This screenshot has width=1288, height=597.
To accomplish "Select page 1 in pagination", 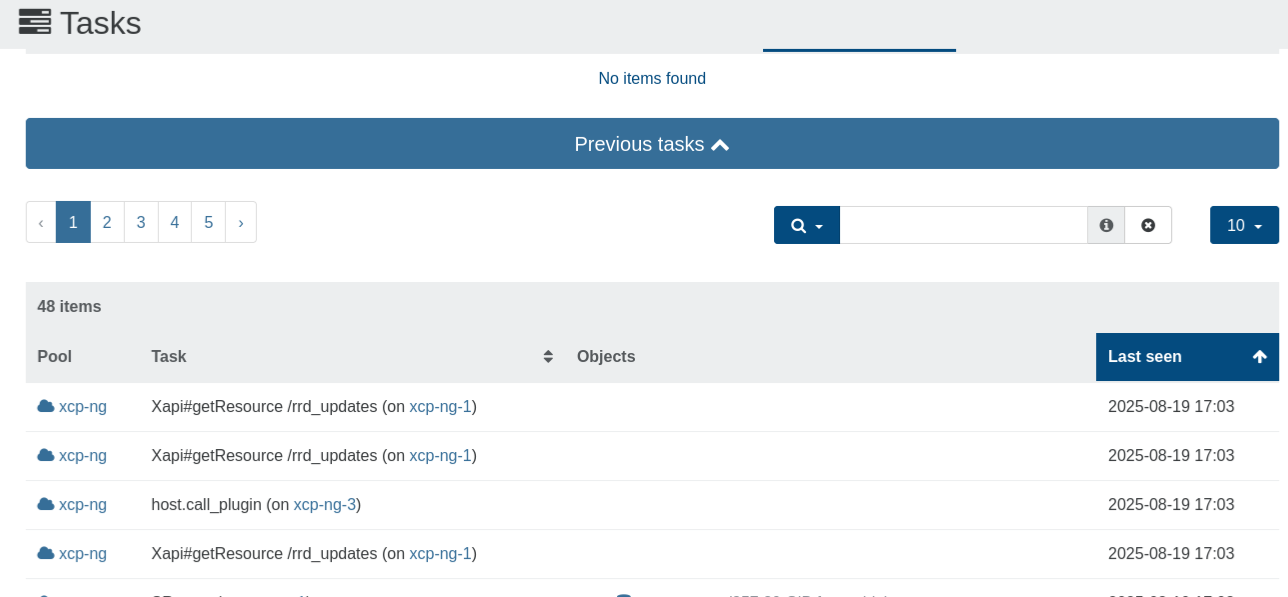I will coord(73,222).
